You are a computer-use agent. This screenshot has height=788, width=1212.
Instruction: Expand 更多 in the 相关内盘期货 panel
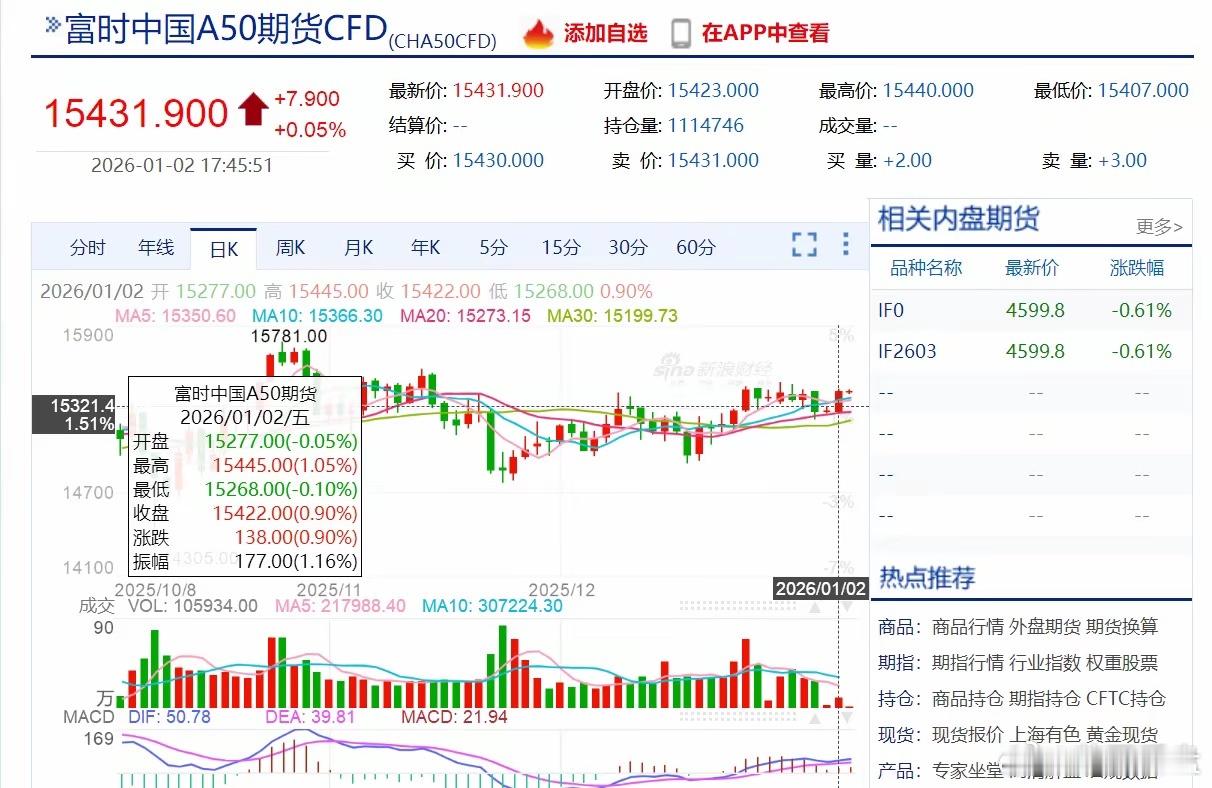coord(1159,227)
